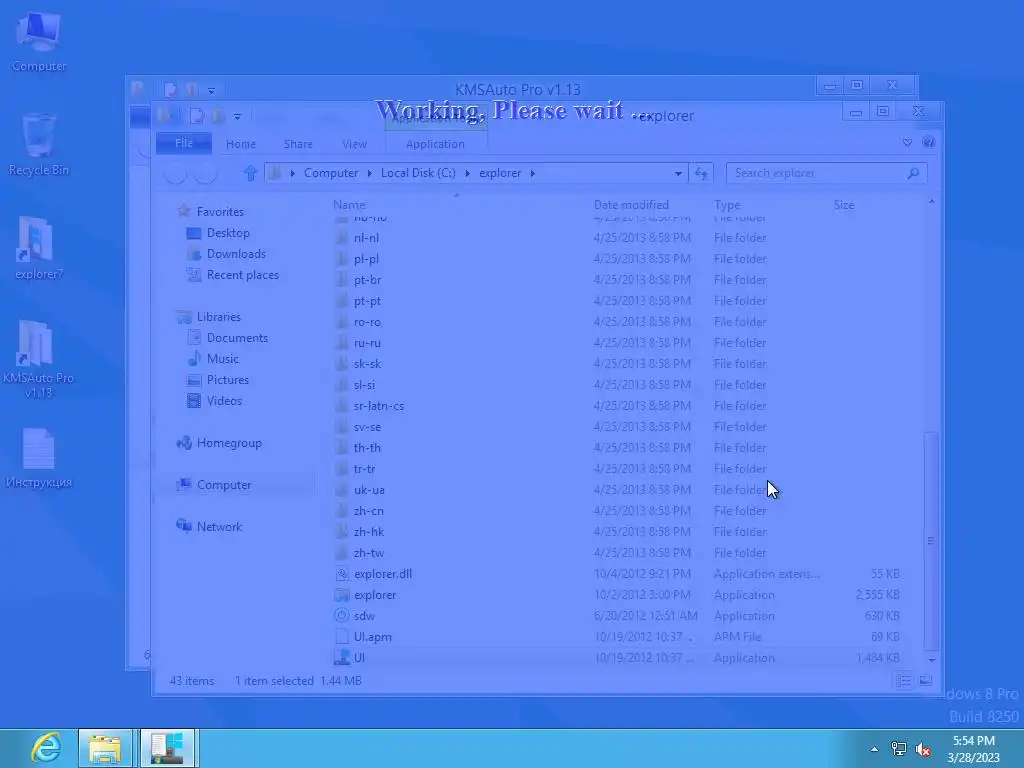
Task: Sort by the Size column header
Action: point(844,204)
